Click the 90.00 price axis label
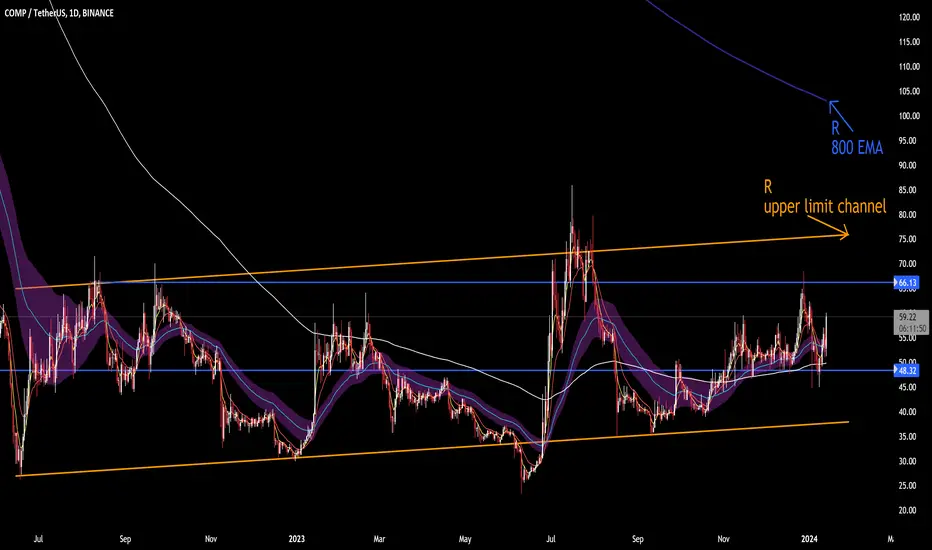The width and height of the screenshot is (932, 550). (908, 165)
